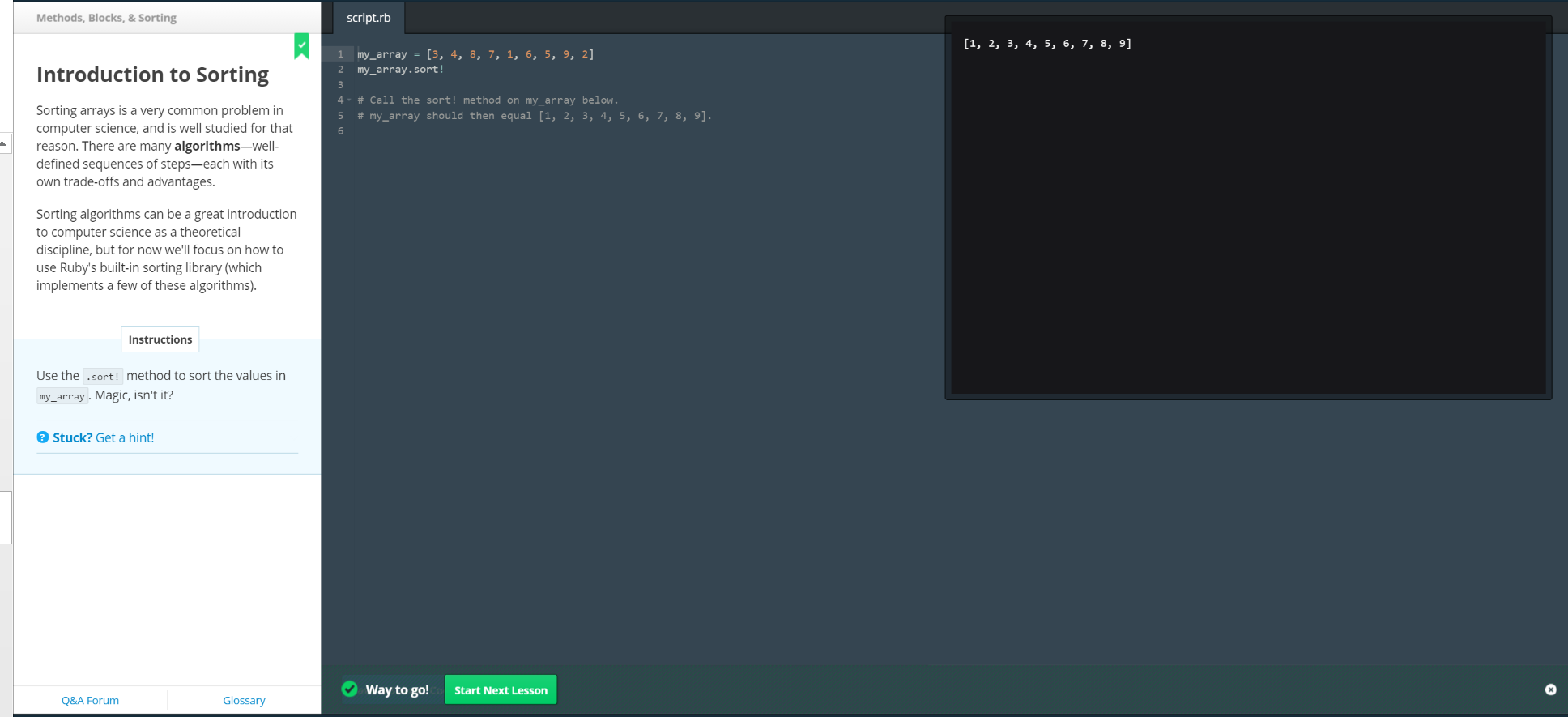Click the green completed bookmark icon
1568x717 pixels.
pos(301,46)
